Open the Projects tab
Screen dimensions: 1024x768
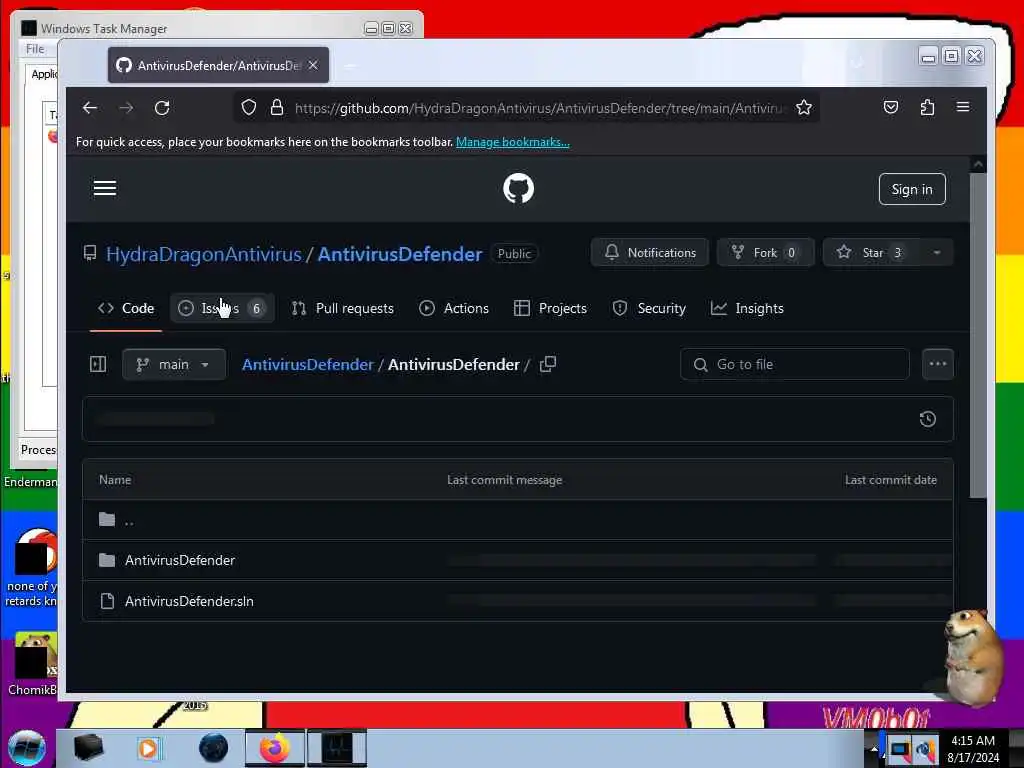point(551,308)
